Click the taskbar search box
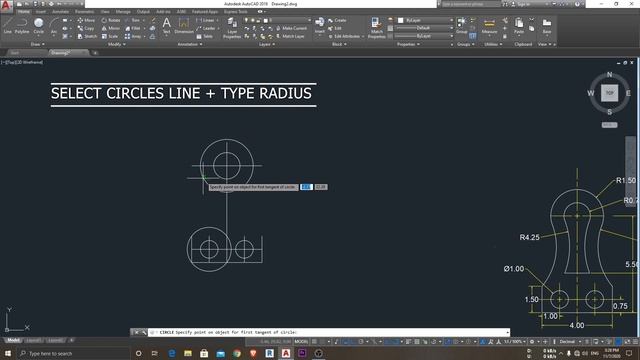 click(x=73, y=353)
